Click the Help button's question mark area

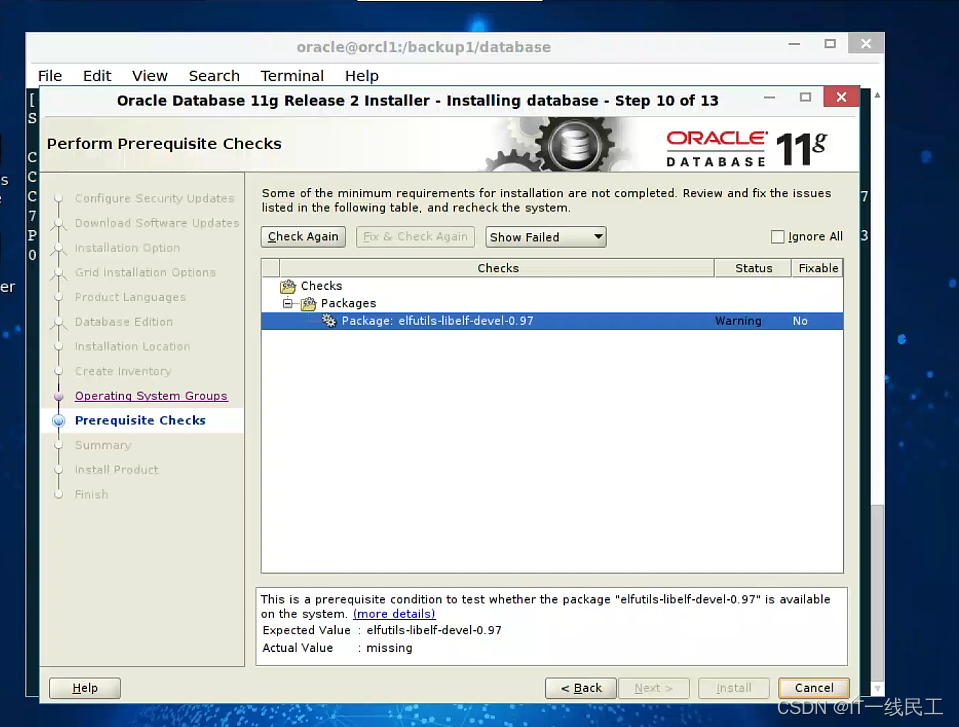(x=85, y=688)
